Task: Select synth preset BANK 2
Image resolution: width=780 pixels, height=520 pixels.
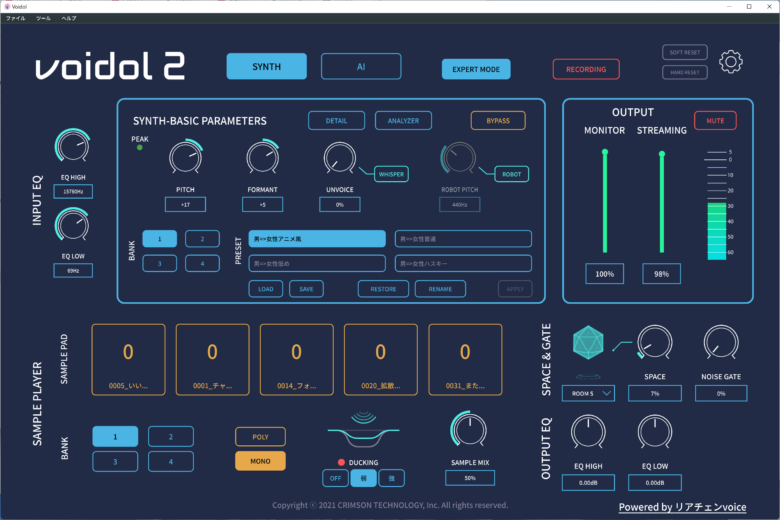Action: [x=202, y=239]
